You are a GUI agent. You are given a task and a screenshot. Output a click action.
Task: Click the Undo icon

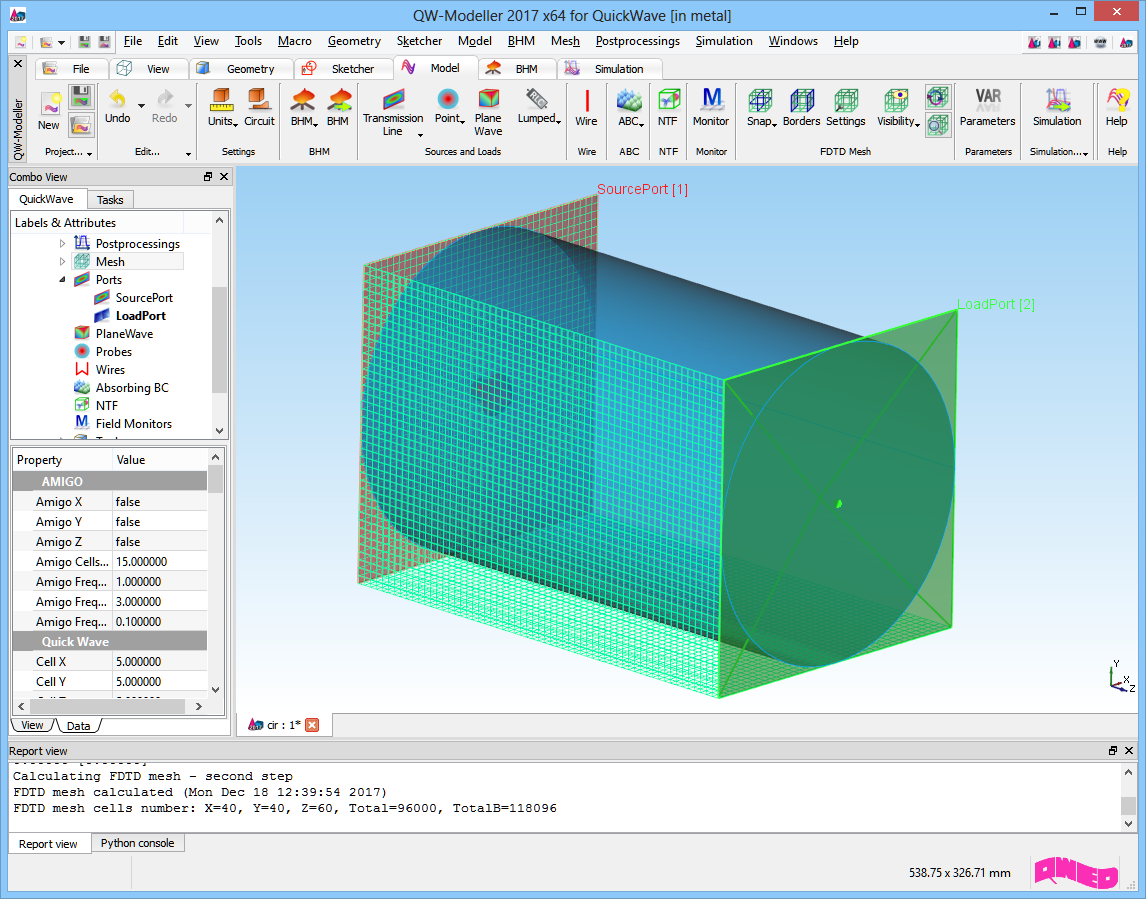click(x=118, y=107)
